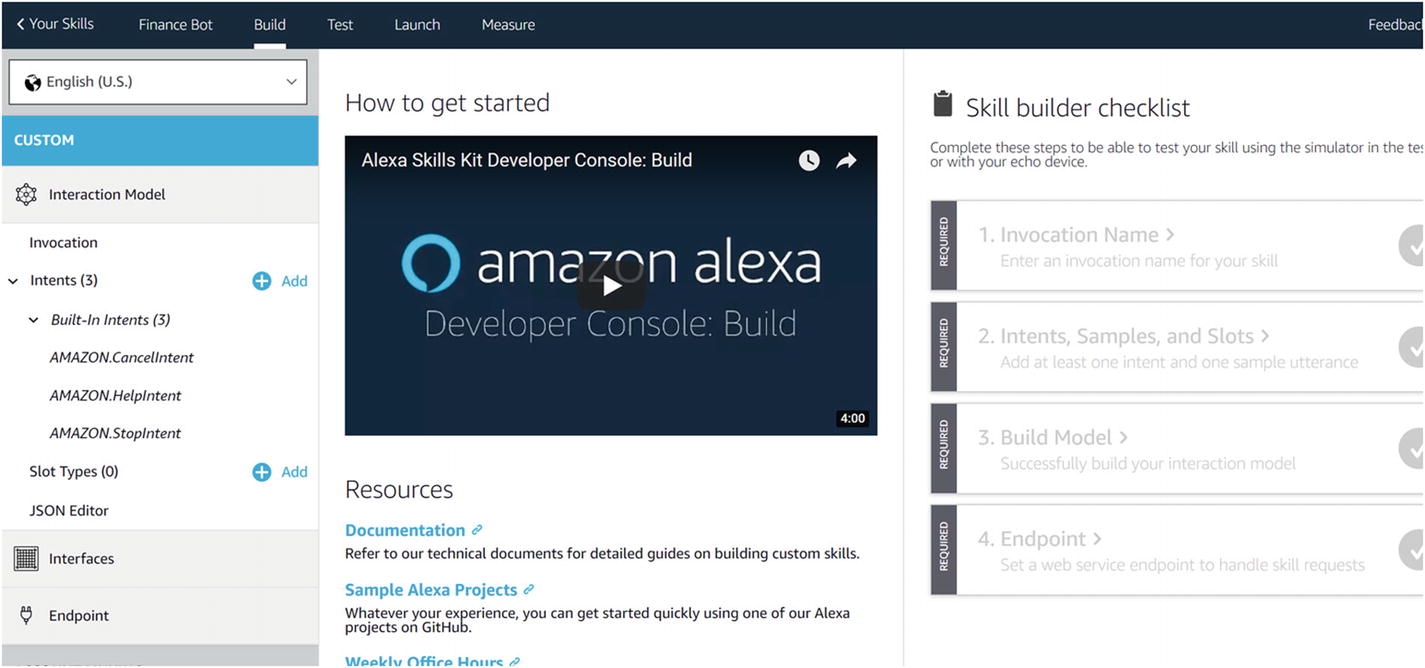Collapse the Intents (3) chevron
Image resolution: width=1425 pixels, height=668 pixels.
[13, 281]
